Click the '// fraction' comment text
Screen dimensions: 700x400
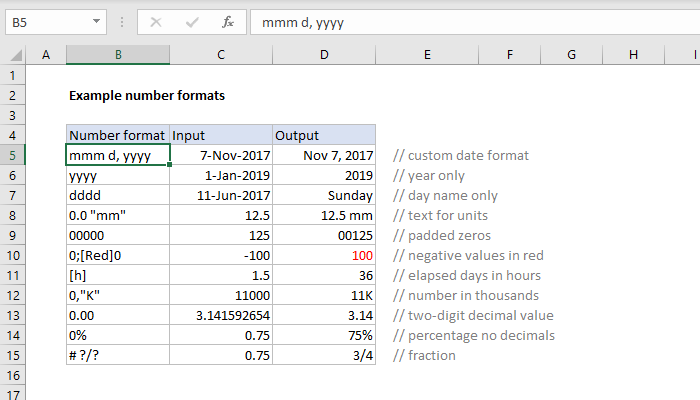(424, 355)
